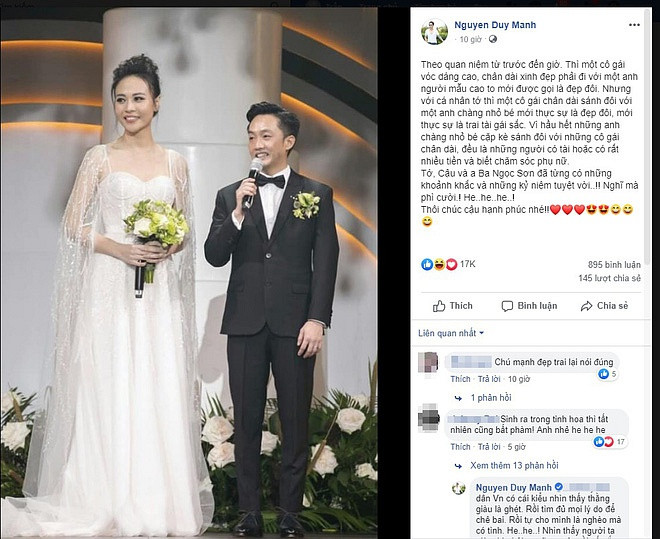Viewport: 660px width, 539px height.
Task: Open the 145 lượt chia sẻ link
Action: click(609, 278)
